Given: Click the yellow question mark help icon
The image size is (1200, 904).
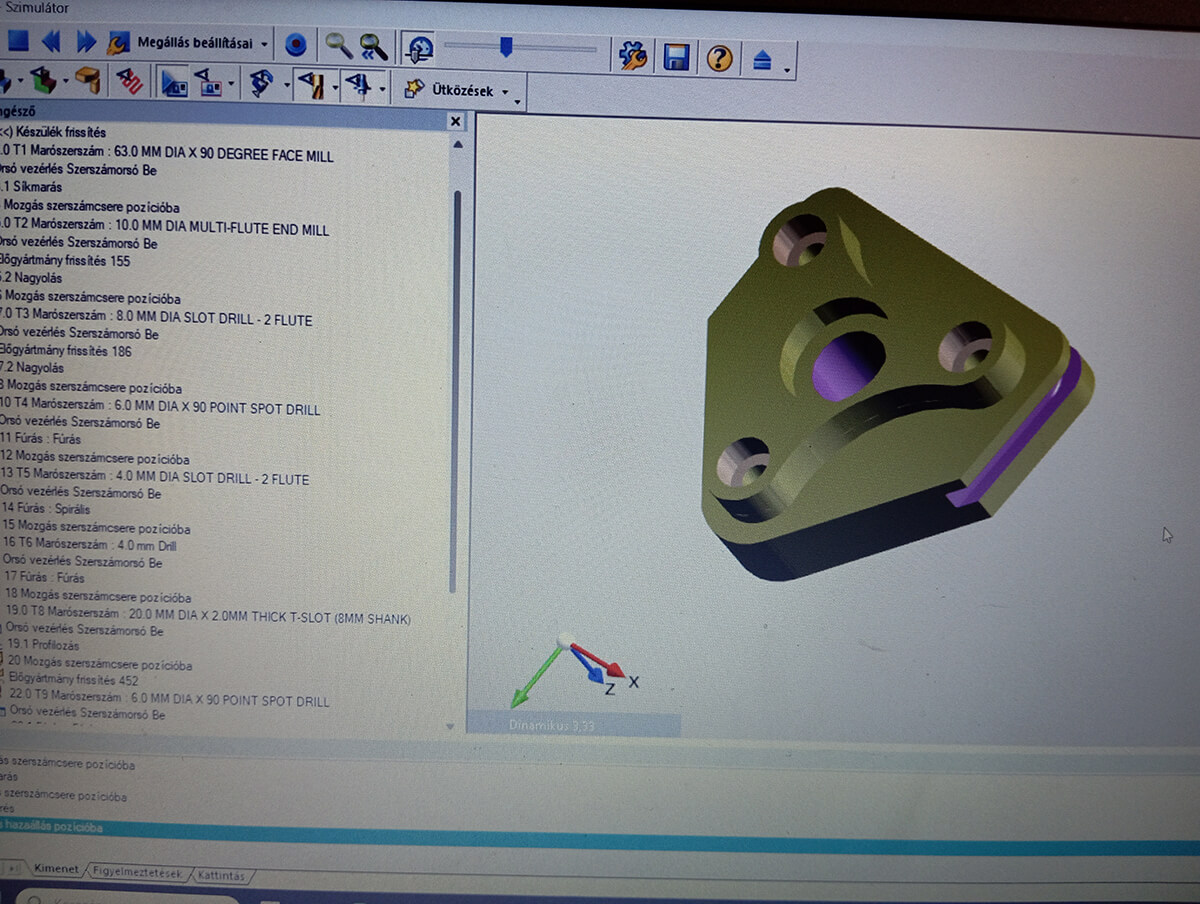Looking at the screenshot, I should coord(719,58).
